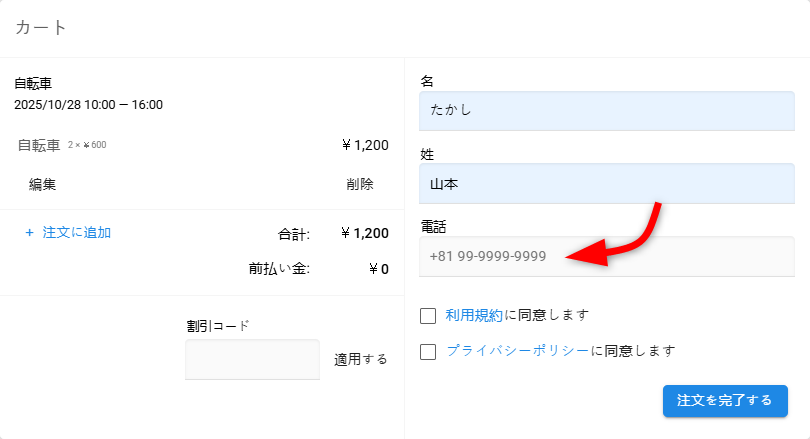Click the 姓 field containing 山本

(x=607, y=184)
